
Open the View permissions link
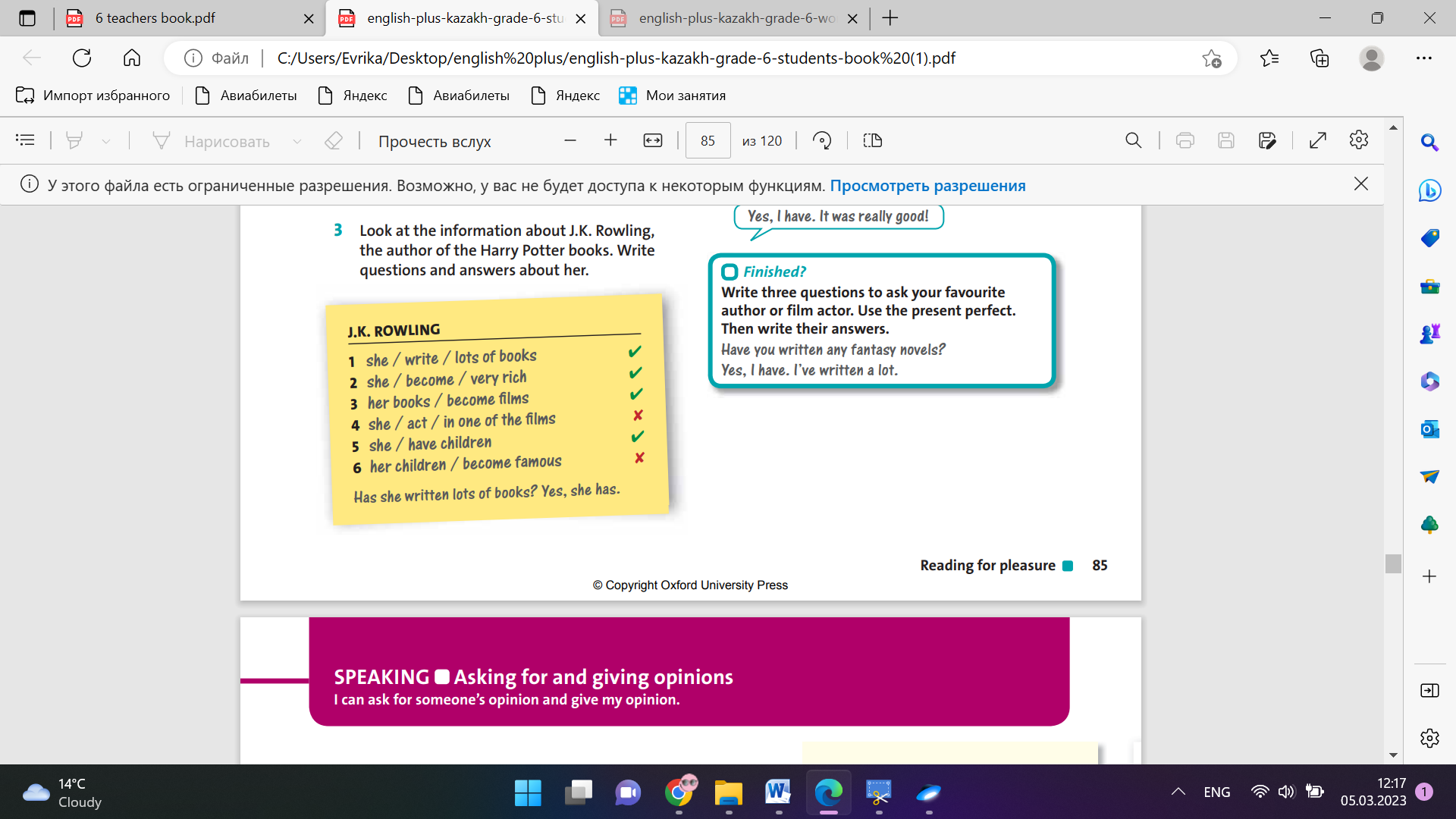[927, 186]
